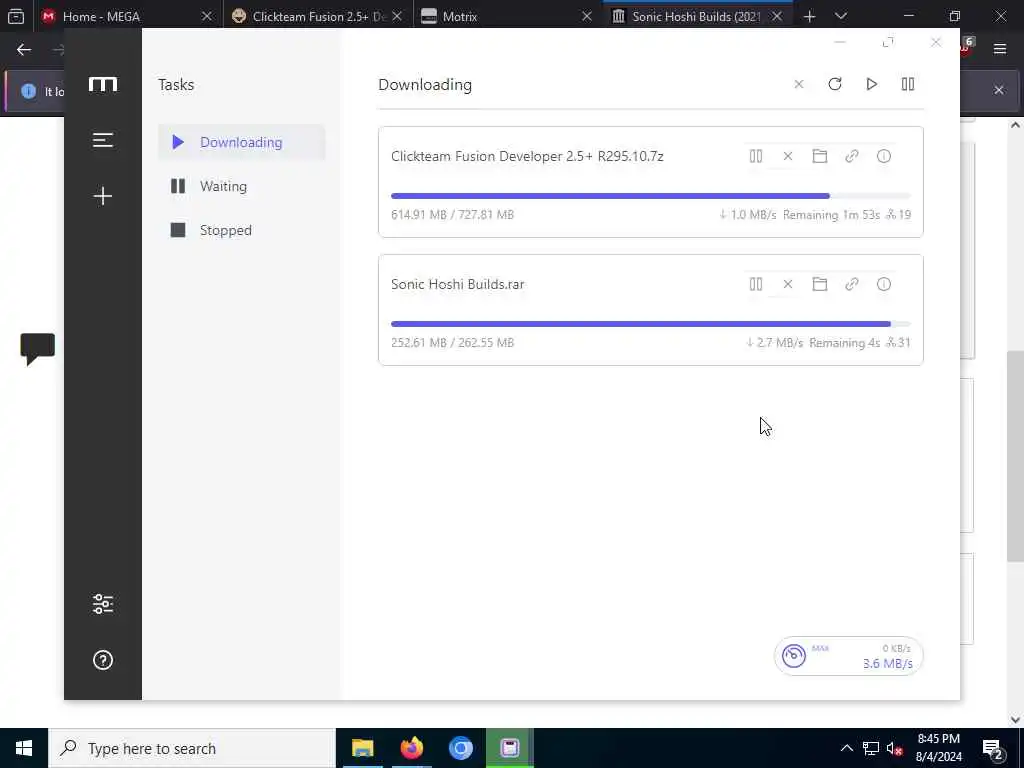Viewport: 1024px width, 768px height.
Task: Copy link of Sonic Hoshi Builds.rar
Action: 852,284
